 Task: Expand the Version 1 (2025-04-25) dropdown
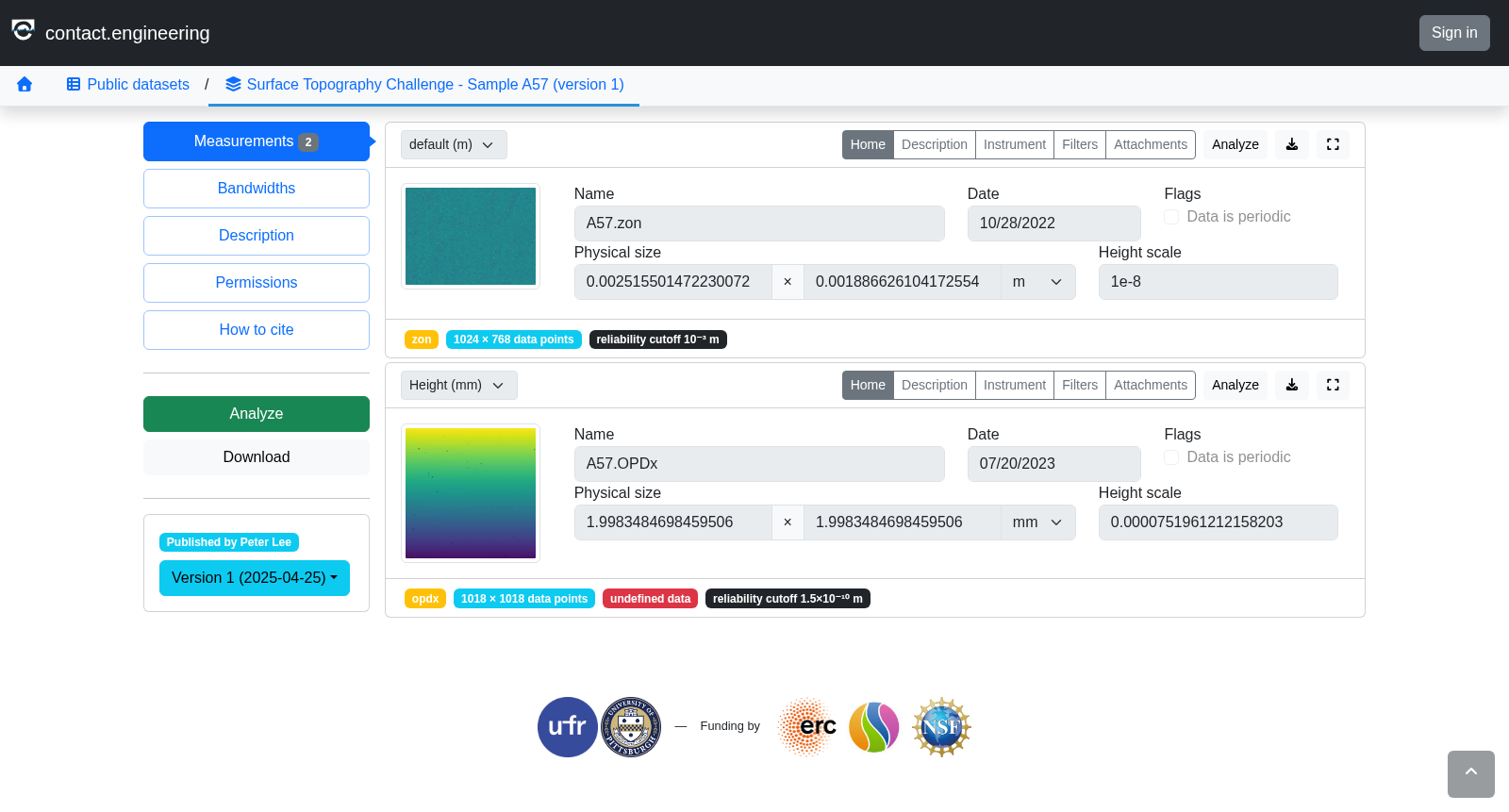(255, 578)
